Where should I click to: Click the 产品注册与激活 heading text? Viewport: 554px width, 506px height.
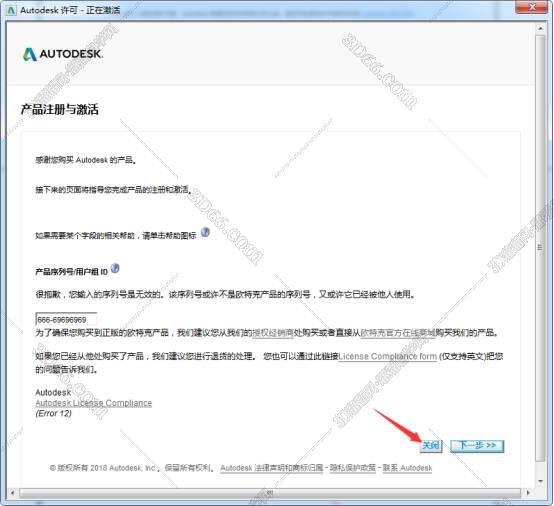click(59, 109)
